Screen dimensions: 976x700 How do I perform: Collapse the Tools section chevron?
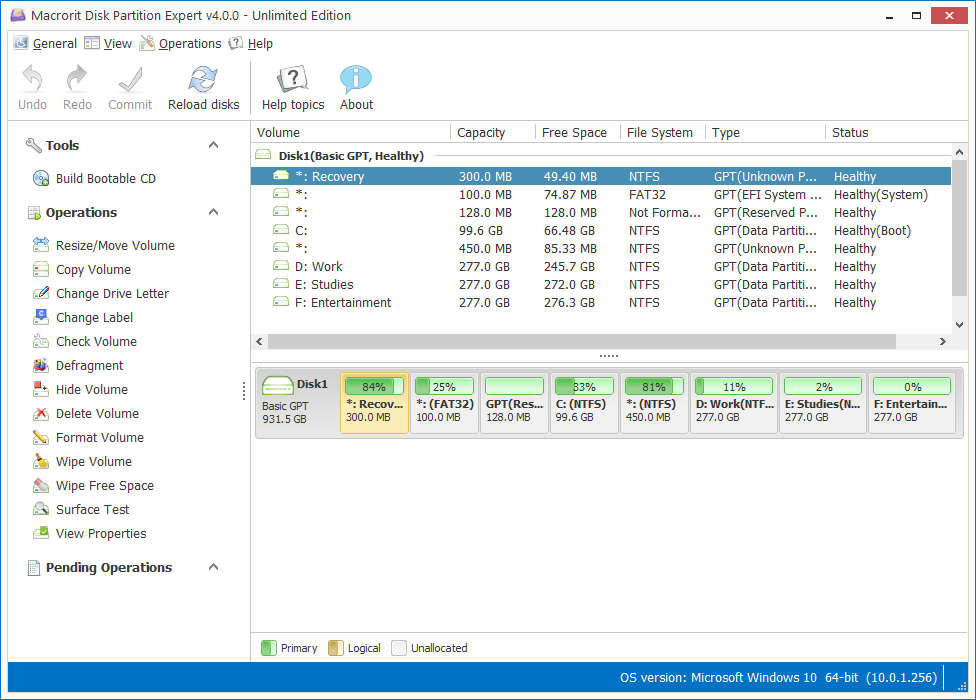pos(214,145)
